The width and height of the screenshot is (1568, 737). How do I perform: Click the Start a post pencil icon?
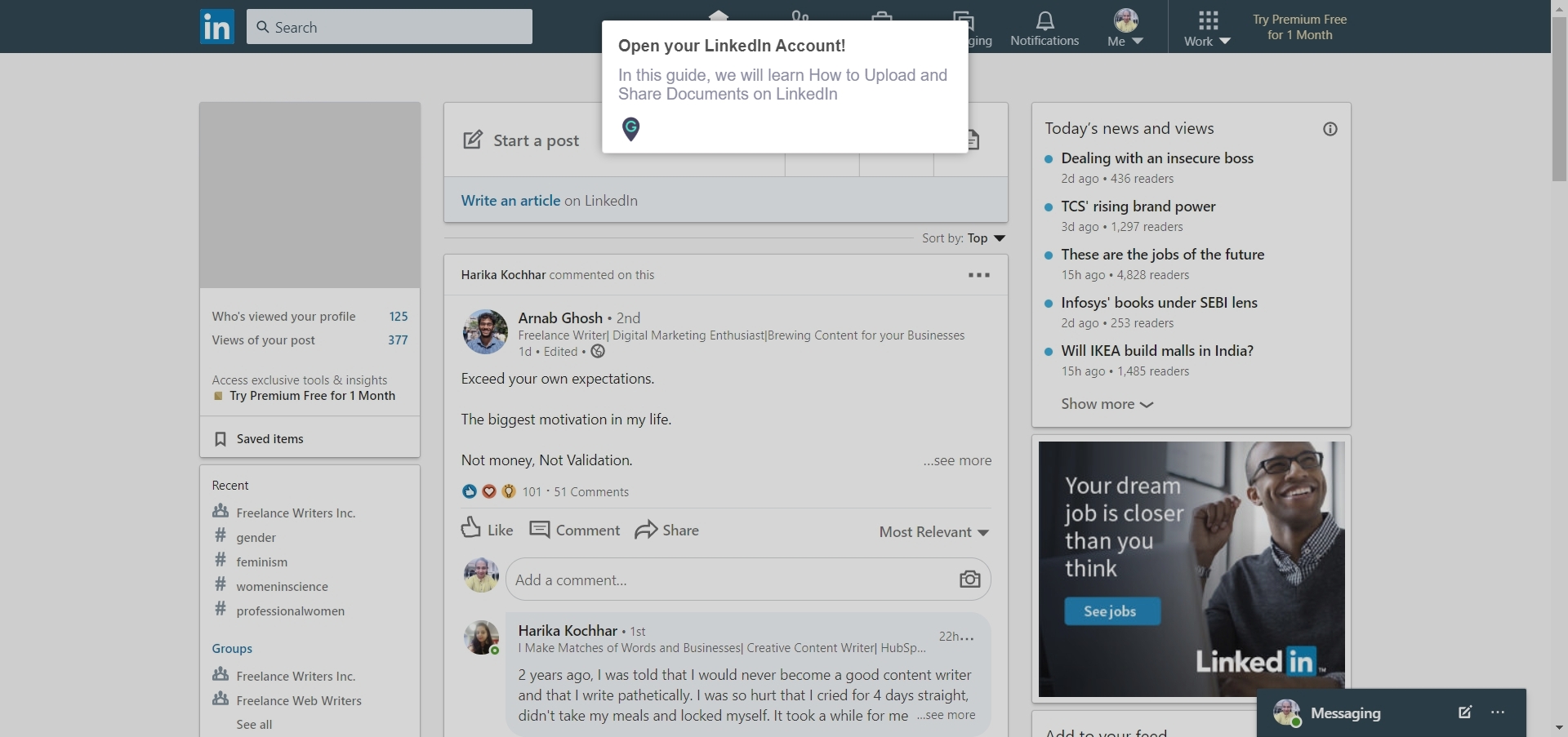[x=474, y=140]
